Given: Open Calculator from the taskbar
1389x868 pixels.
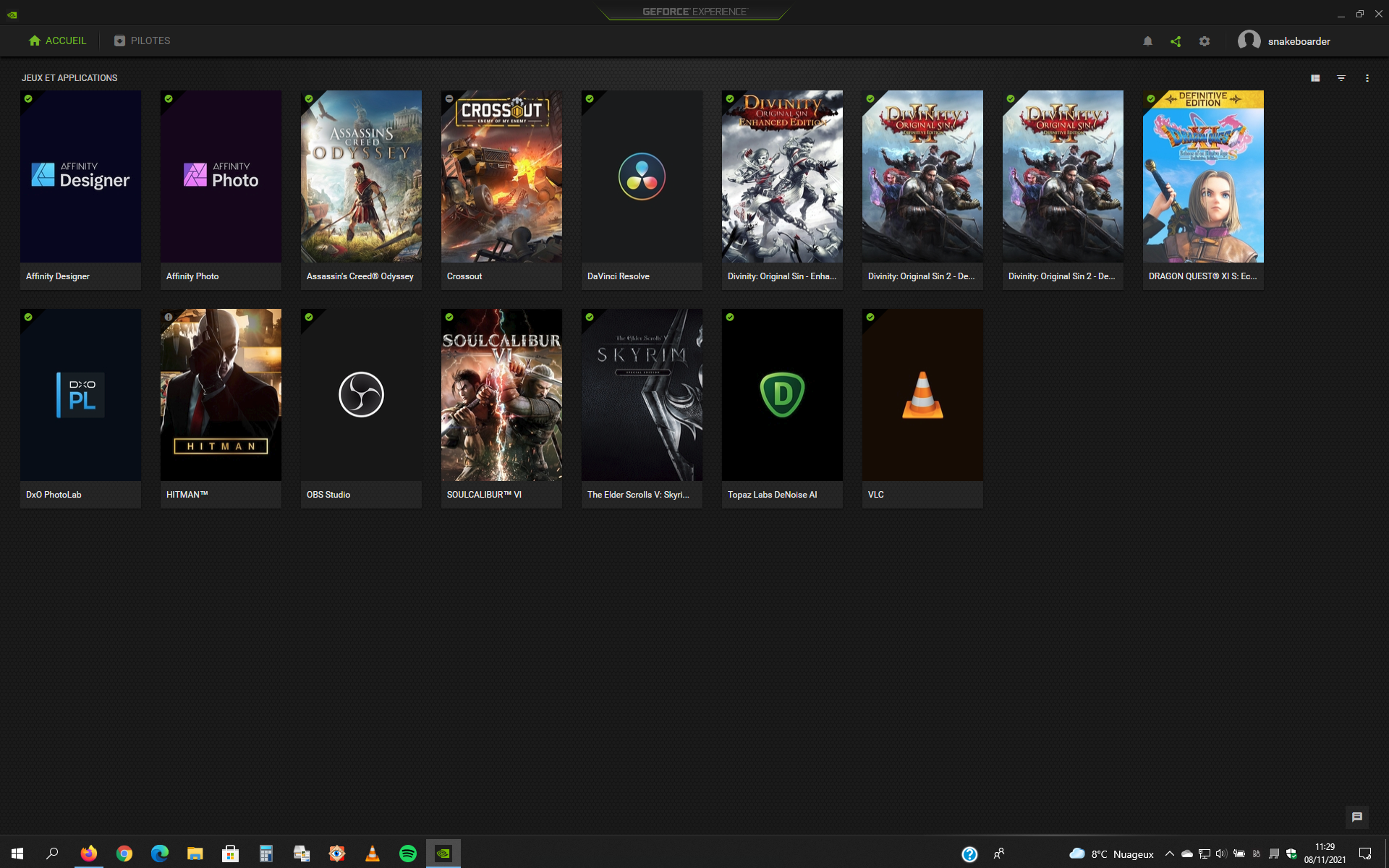Looking at the screenshot, I should [x=266, y=854].
